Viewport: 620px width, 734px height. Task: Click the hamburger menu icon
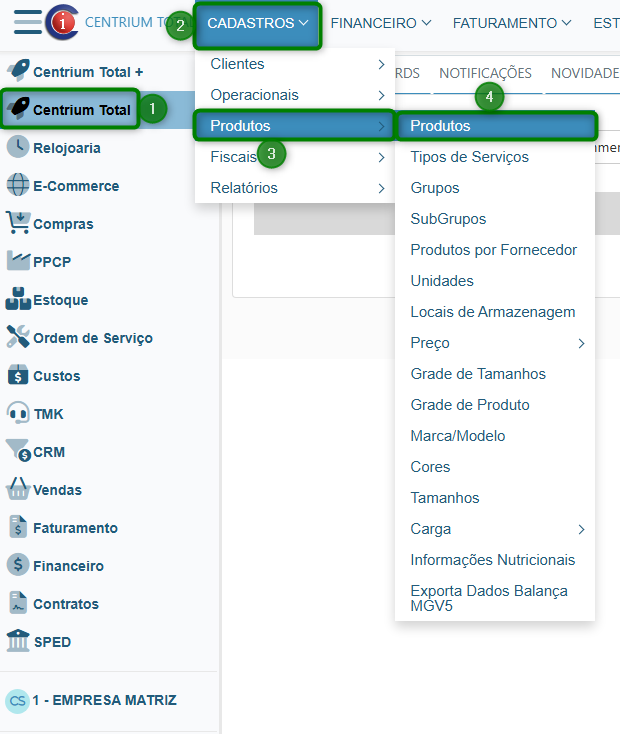tap(27, 22)
